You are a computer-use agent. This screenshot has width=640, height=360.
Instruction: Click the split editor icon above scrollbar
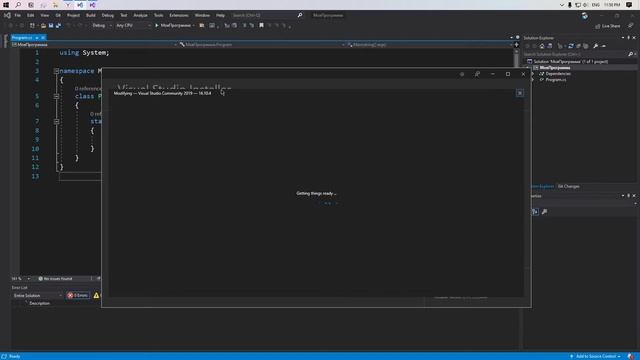[x=516, y=44]
